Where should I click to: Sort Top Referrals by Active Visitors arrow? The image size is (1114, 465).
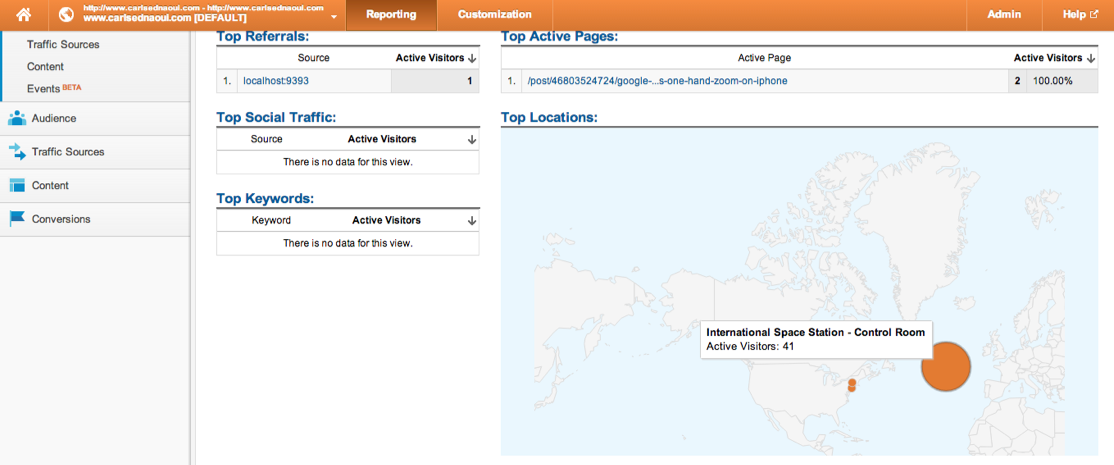[x=472, y=58]
